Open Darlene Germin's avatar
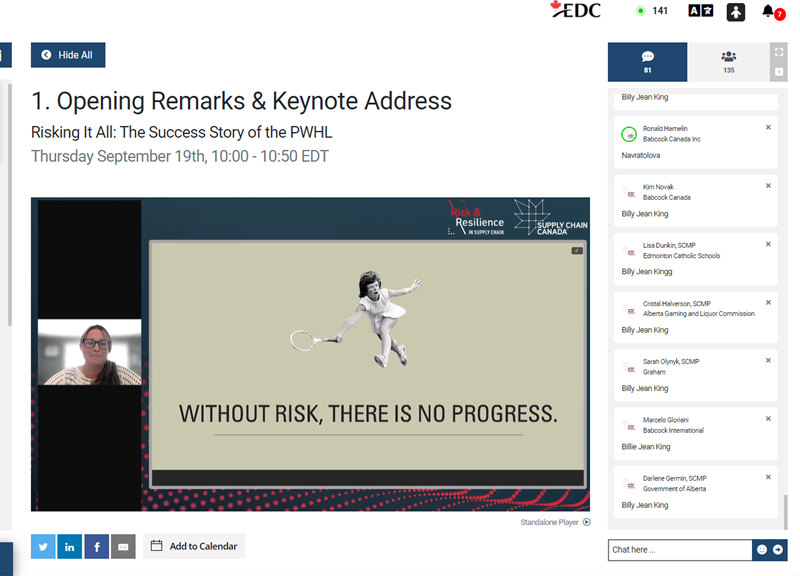The height and width of the screenshot is (576, 800). (629, 484)
